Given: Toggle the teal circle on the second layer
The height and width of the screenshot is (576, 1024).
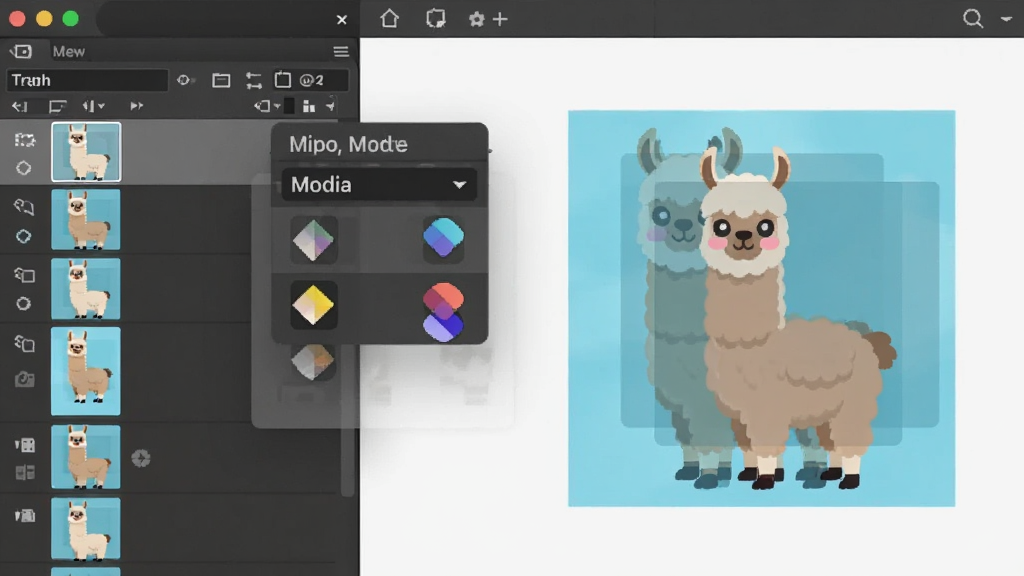Looking at the screenshot, I should [x=24, y=236].
